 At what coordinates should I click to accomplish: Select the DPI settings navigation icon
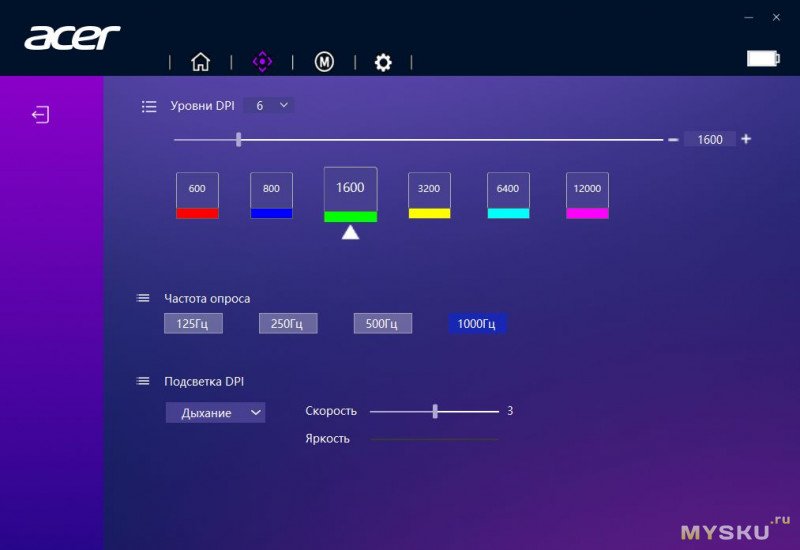click(262, 62)
